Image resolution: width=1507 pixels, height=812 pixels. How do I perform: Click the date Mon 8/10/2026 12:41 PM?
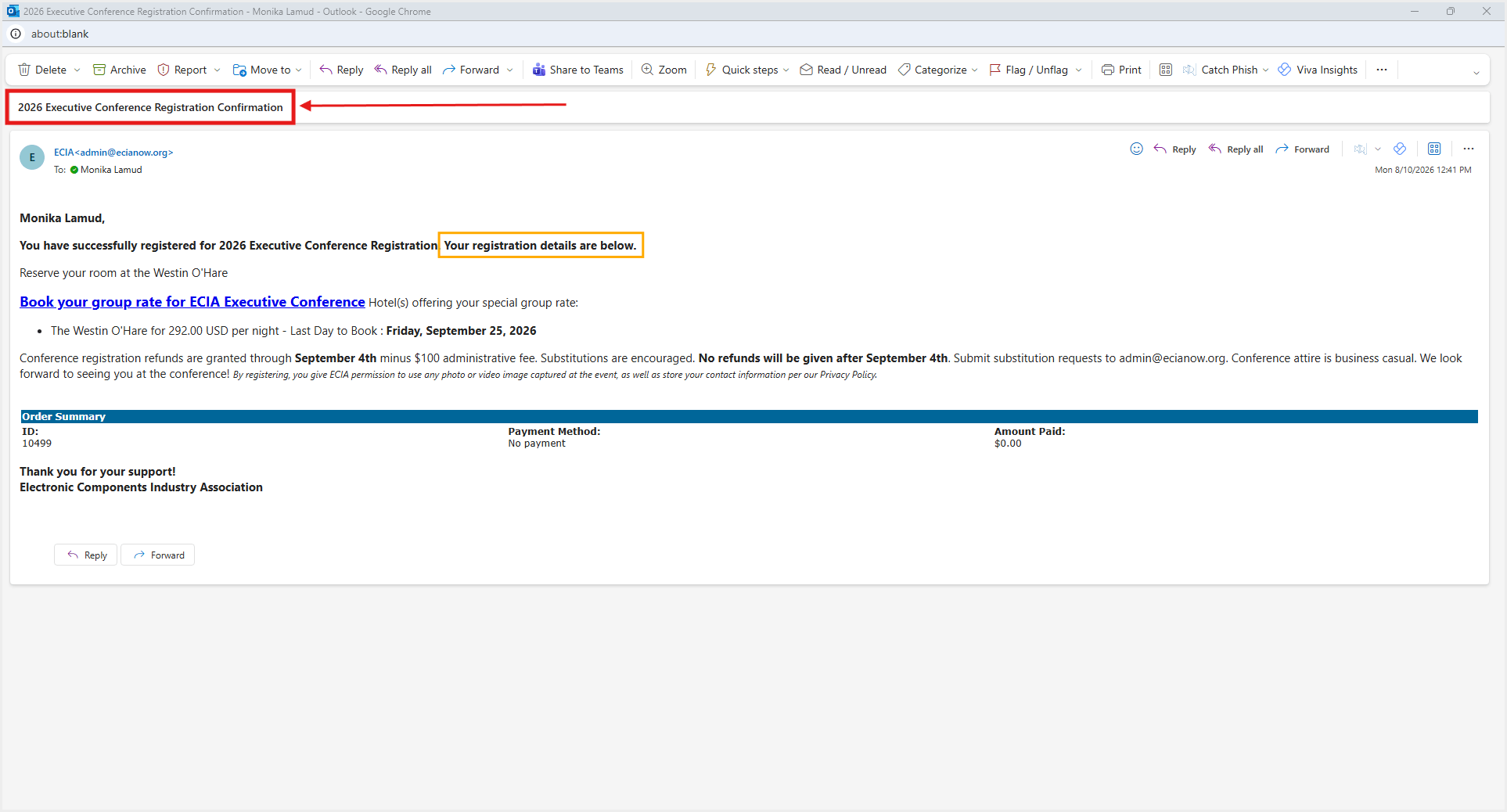(x=1423, y=170)
